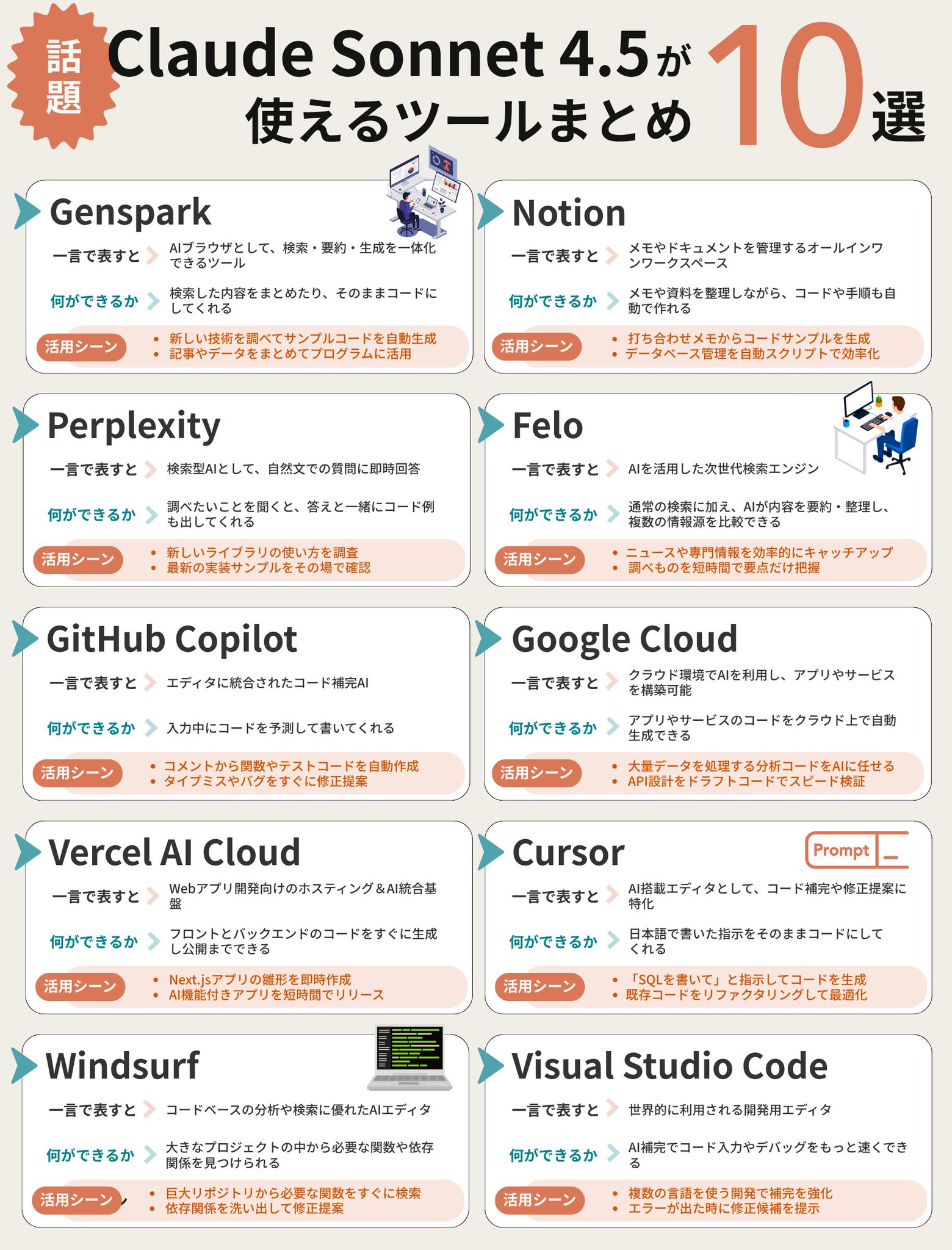Viewport: 952px width, 1250px height.
Task: Click the 活用シーン pill in the Felo card
Action: click(539, 560)
